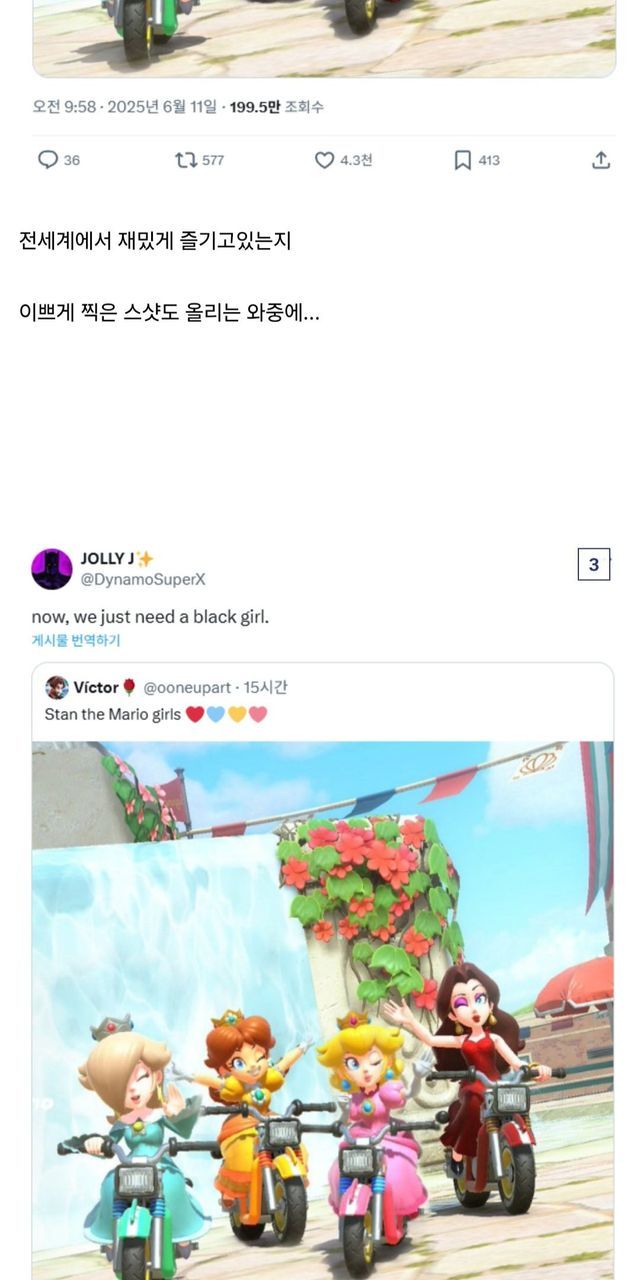Click the retweet arrows icon
Image resolution: width=640 pixels, height=1280 pixels.
point(186,160)
